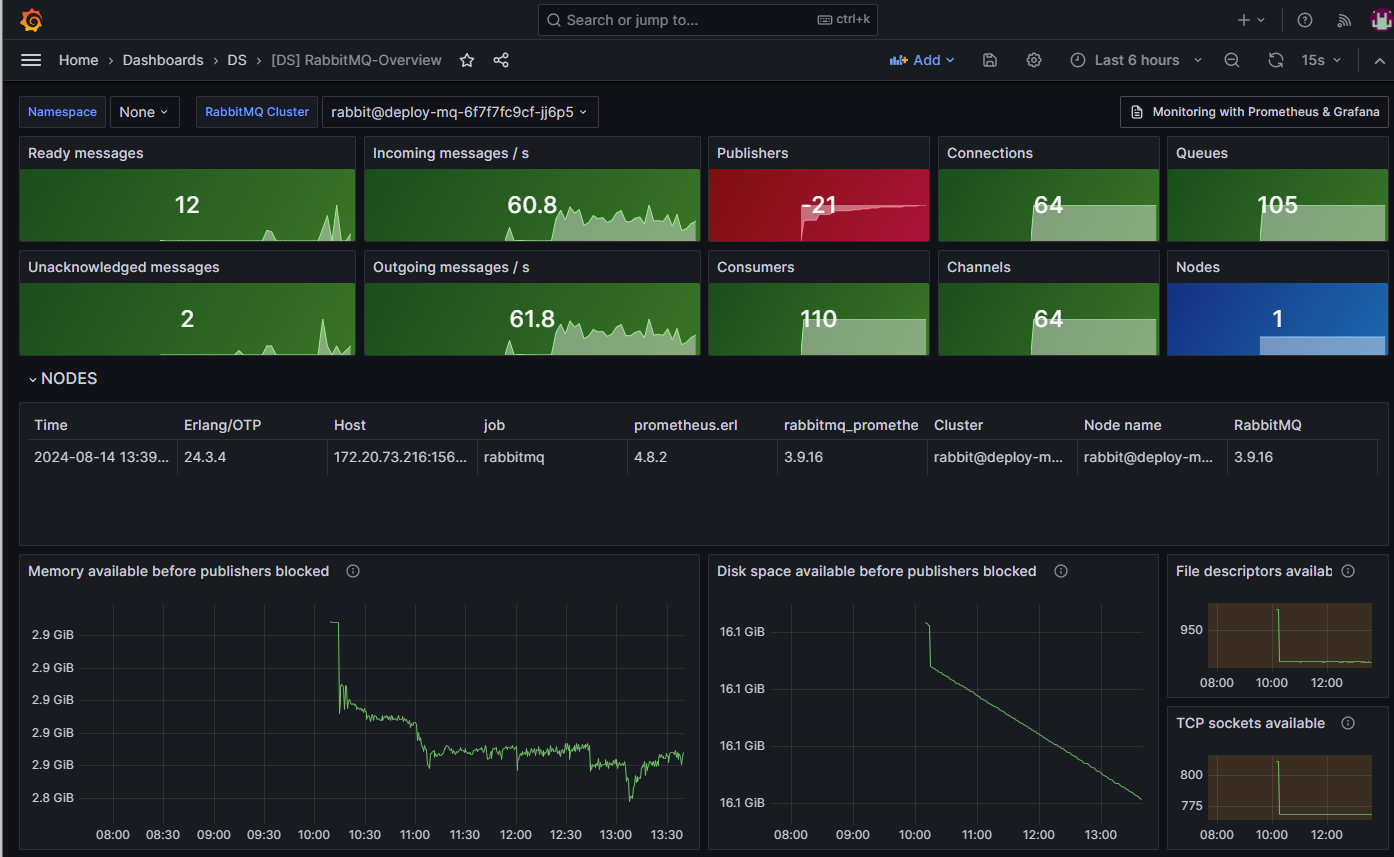Open Monitoring with Prometheus & Grafana link

click(x=1254, y=111)
